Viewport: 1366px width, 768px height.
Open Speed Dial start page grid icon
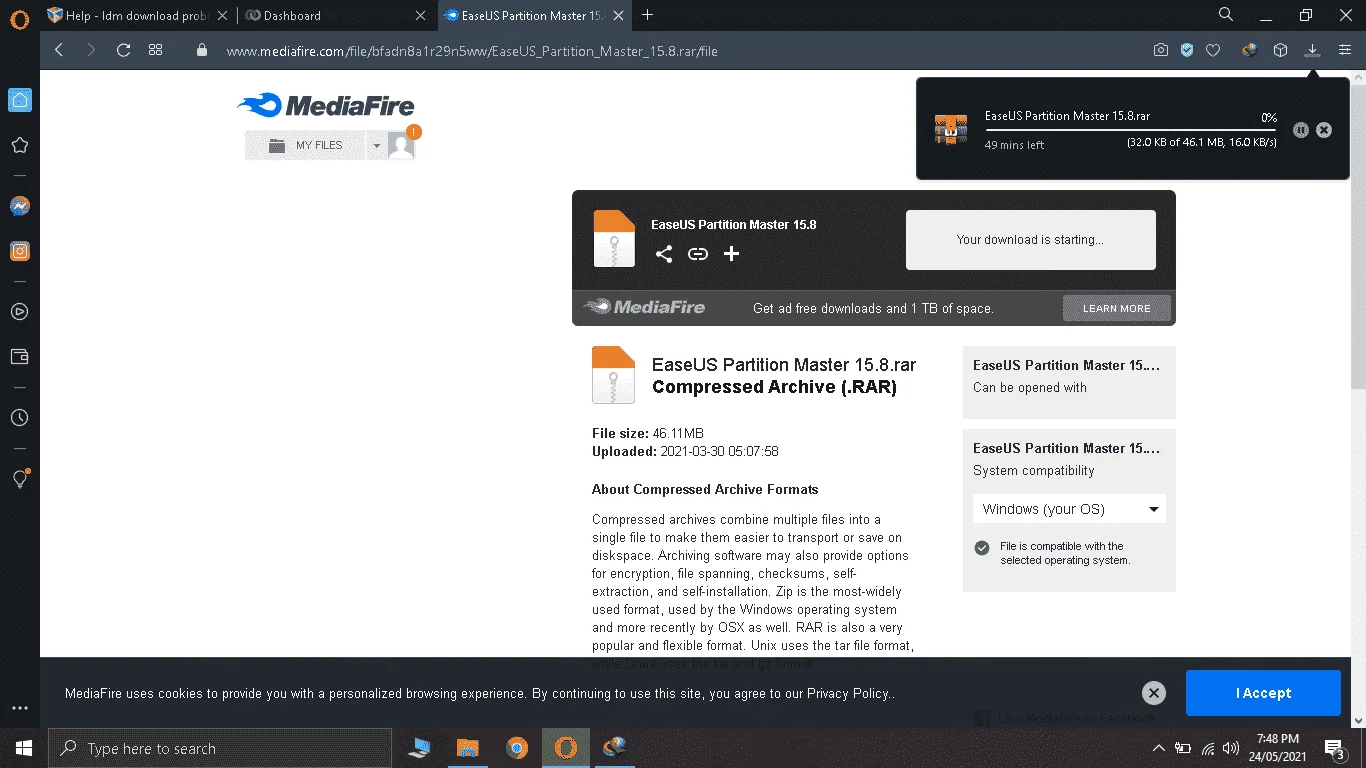155,50
